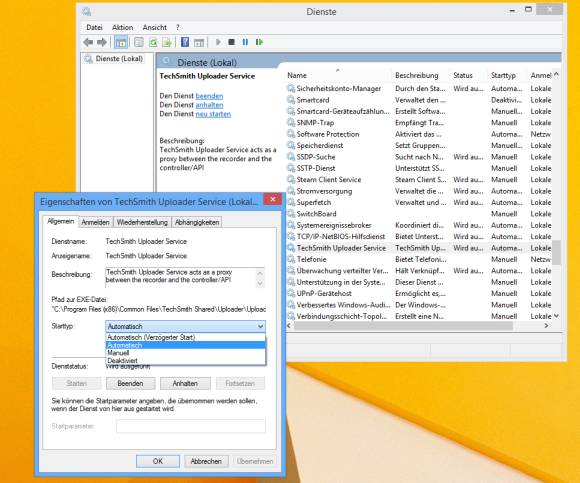Open the Aktion menu
This screenshot has width=580, height=483.
(x=122, y=27)
